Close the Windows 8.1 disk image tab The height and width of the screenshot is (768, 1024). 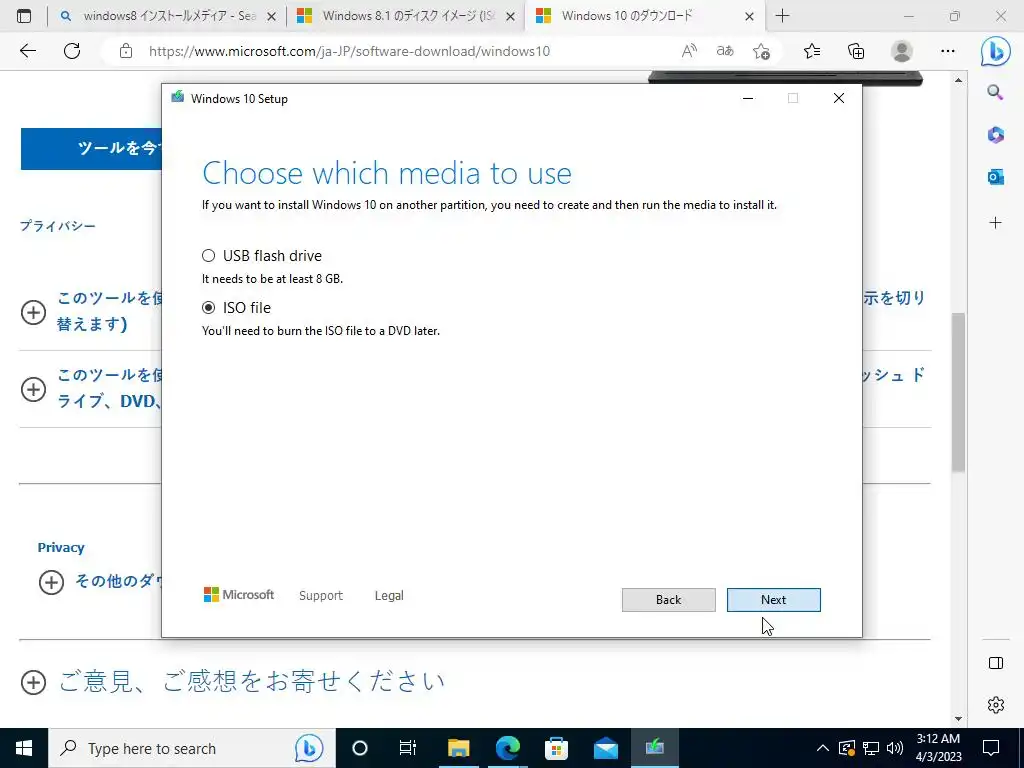pyautogui.click(x=511, y=16)
